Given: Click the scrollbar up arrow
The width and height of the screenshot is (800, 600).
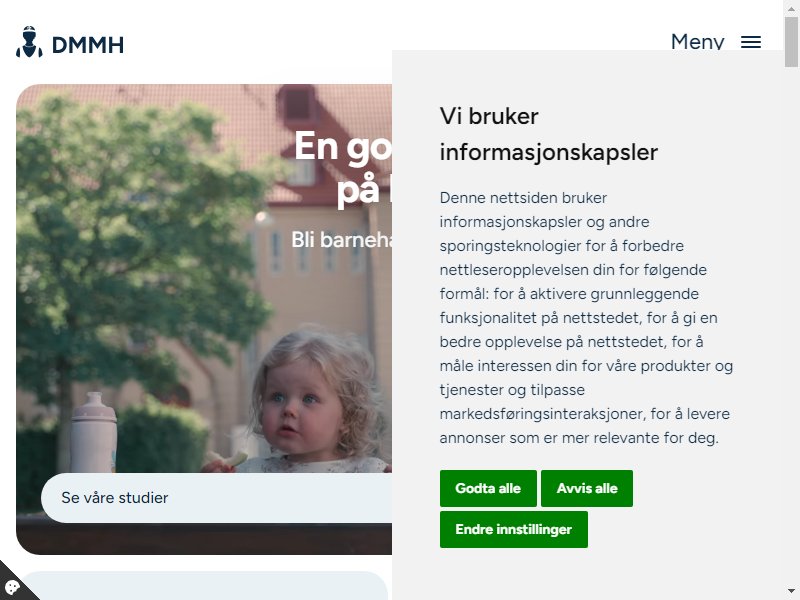Looking at the screenshot, I should (791, 8).
